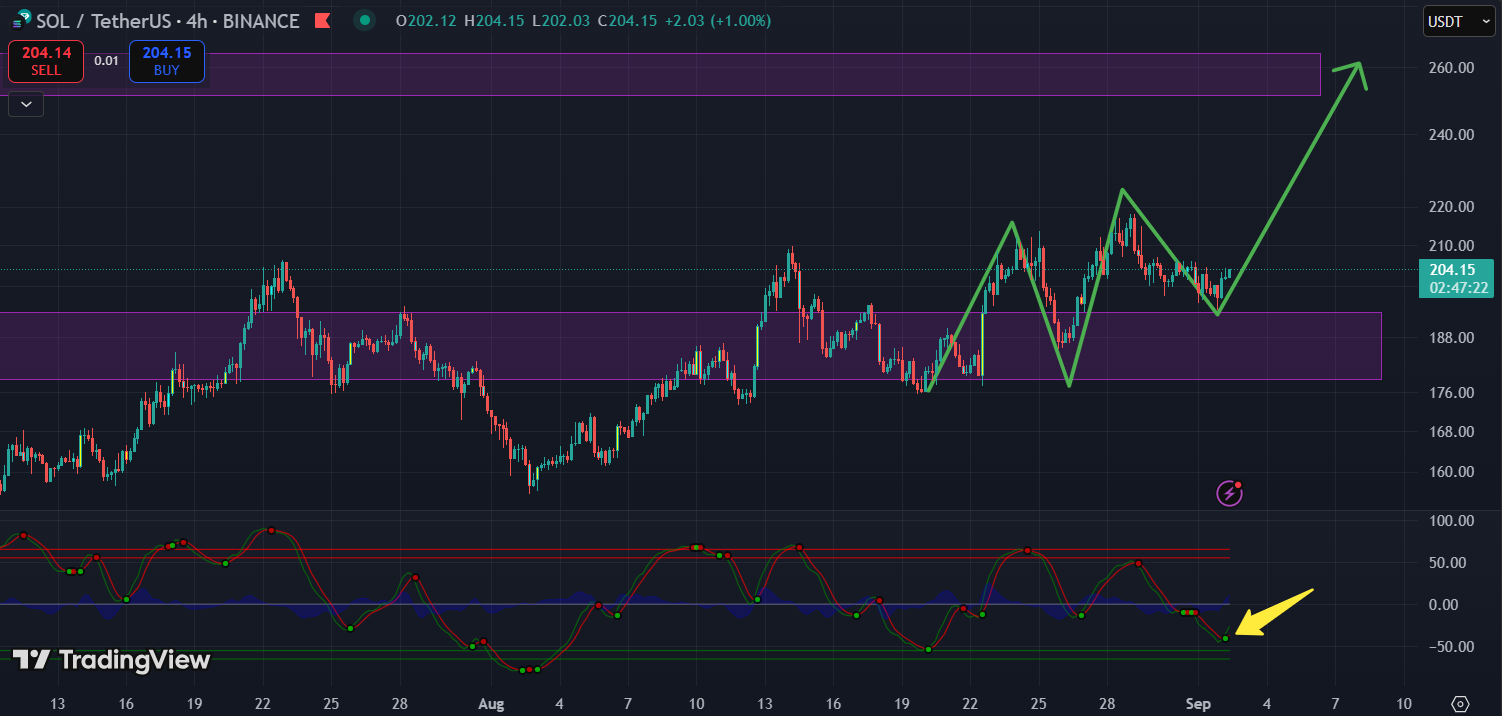This screenshot has width=1502, height=716.
Task: Expand the indicator legend chevron below SELL
Action: [25, 104]
